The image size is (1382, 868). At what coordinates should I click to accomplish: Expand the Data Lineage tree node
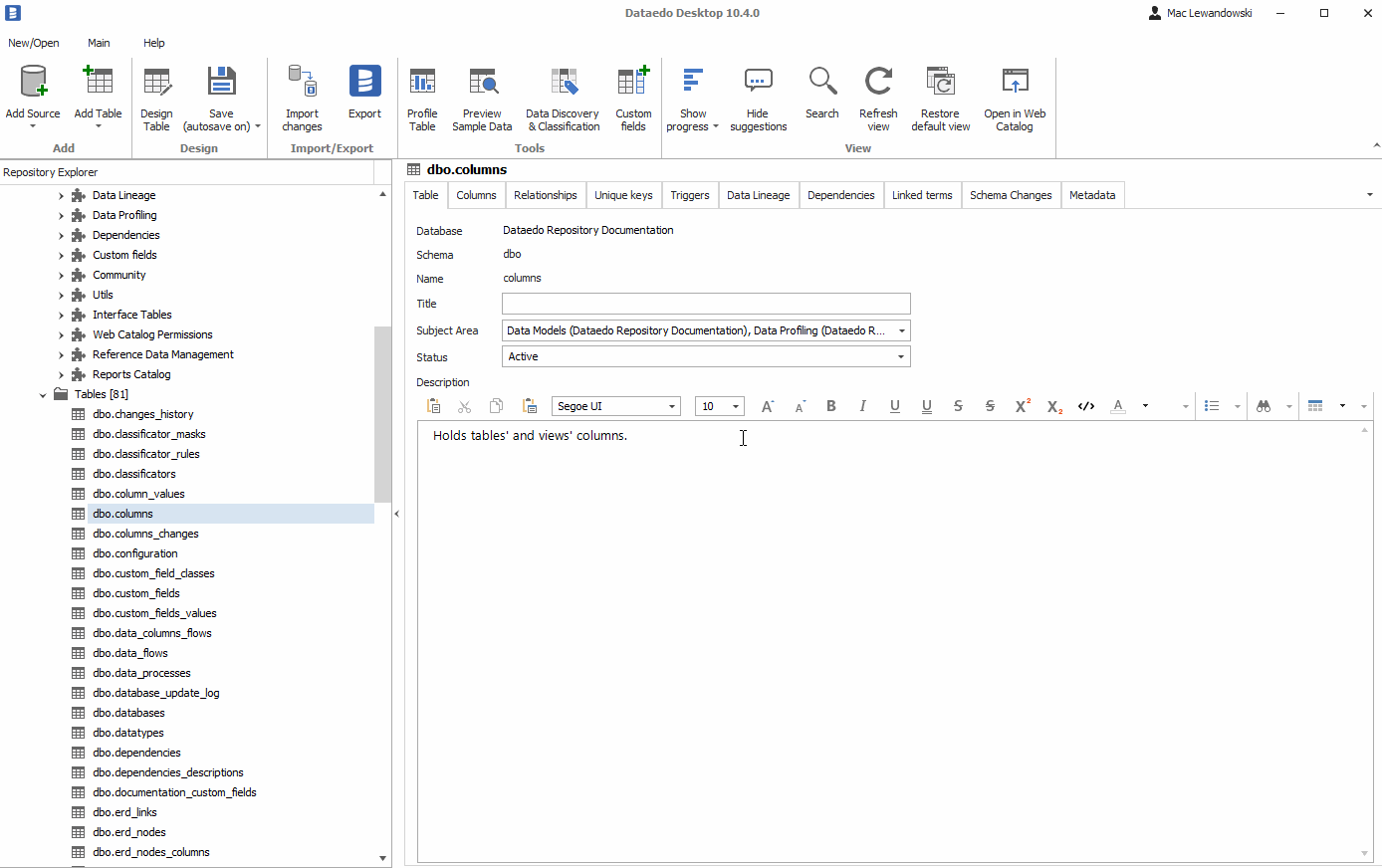click(61, 196)
